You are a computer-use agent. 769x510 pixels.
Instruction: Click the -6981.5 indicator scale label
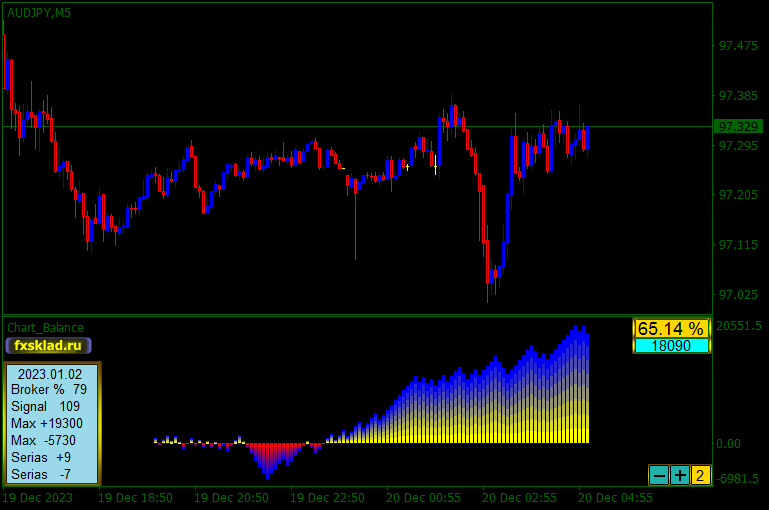point(739,479)
